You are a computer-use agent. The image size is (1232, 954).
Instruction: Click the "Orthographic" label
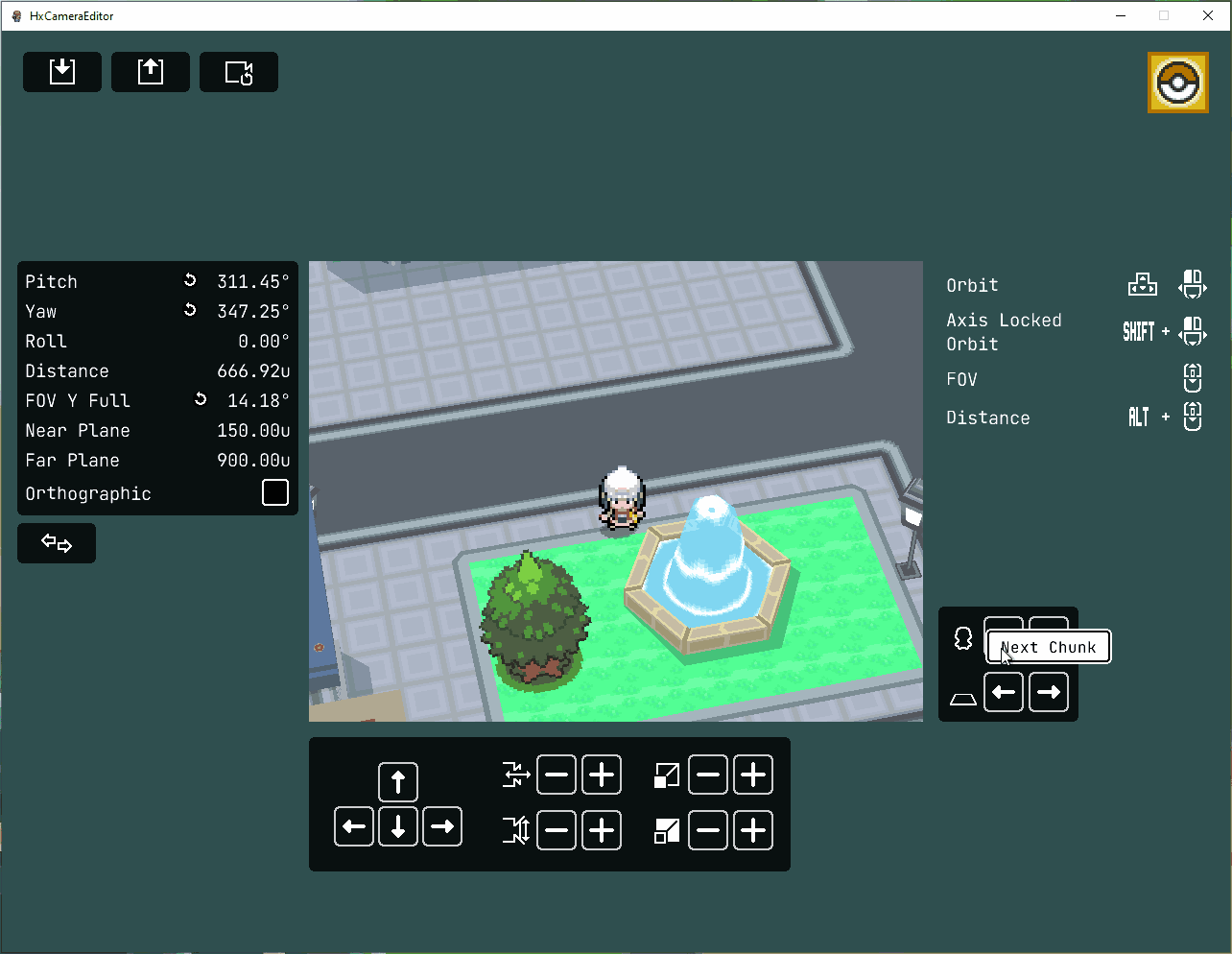pyautogui.click(x=88, y=493)
